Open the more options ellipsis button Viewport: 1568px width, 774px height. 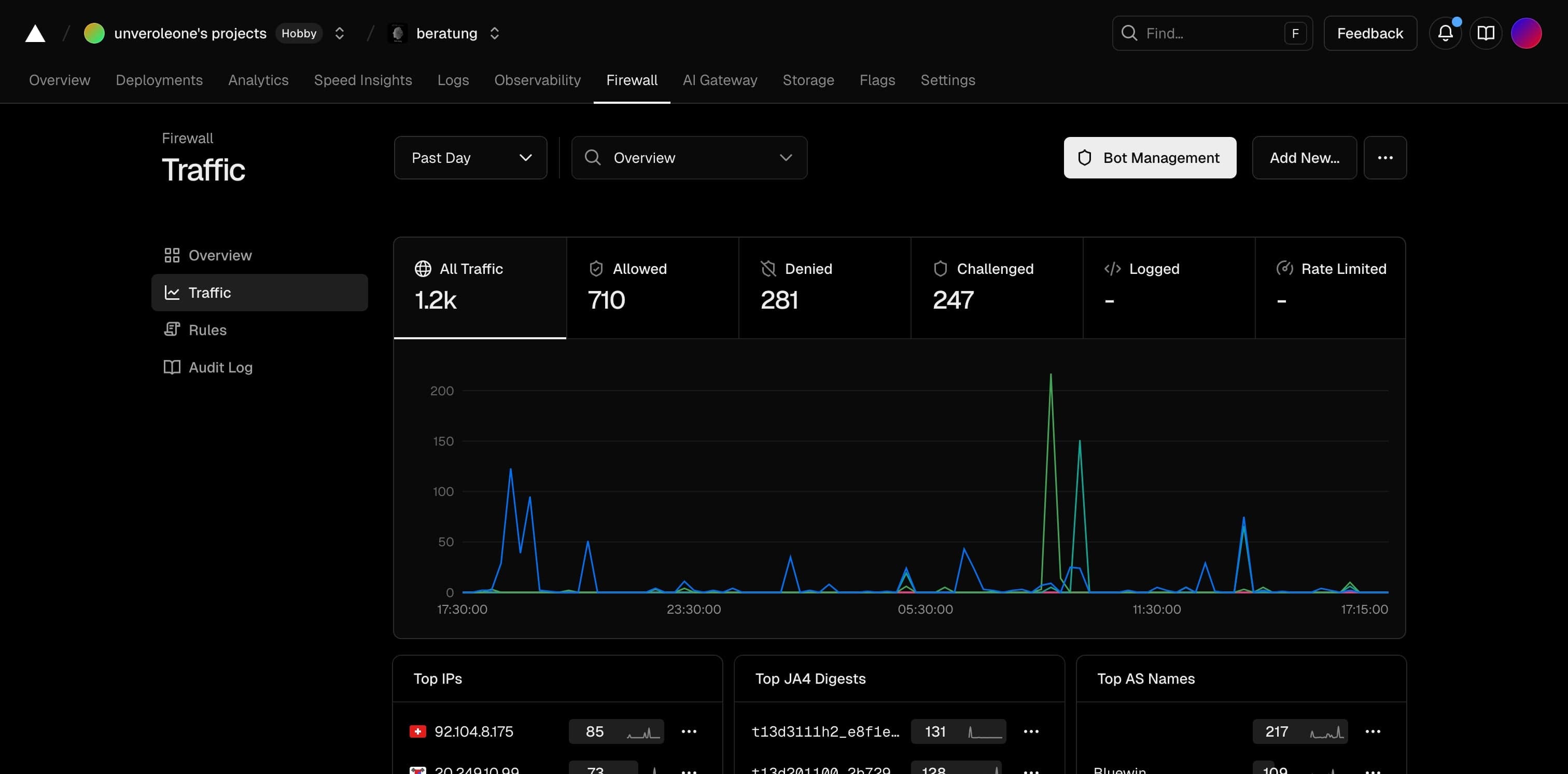point(1385,158)
